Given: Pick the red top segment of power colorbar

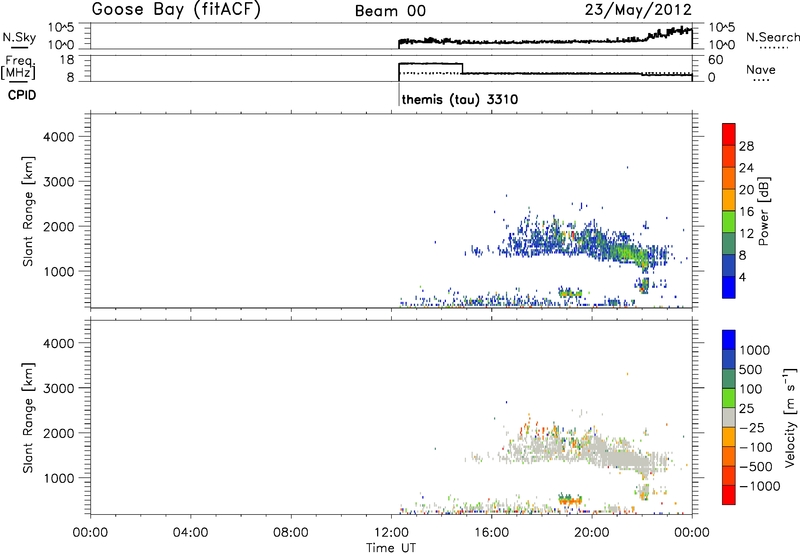Looking at the screenshot, I should [729, 134].
